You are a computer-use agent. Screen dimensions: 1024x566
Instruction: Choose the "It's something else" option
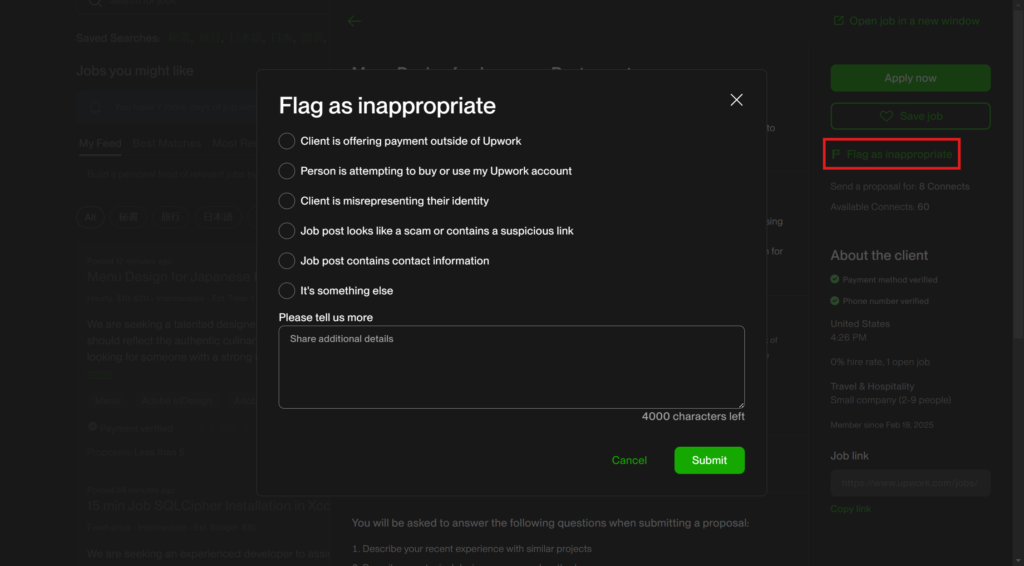tap(286, 291)
